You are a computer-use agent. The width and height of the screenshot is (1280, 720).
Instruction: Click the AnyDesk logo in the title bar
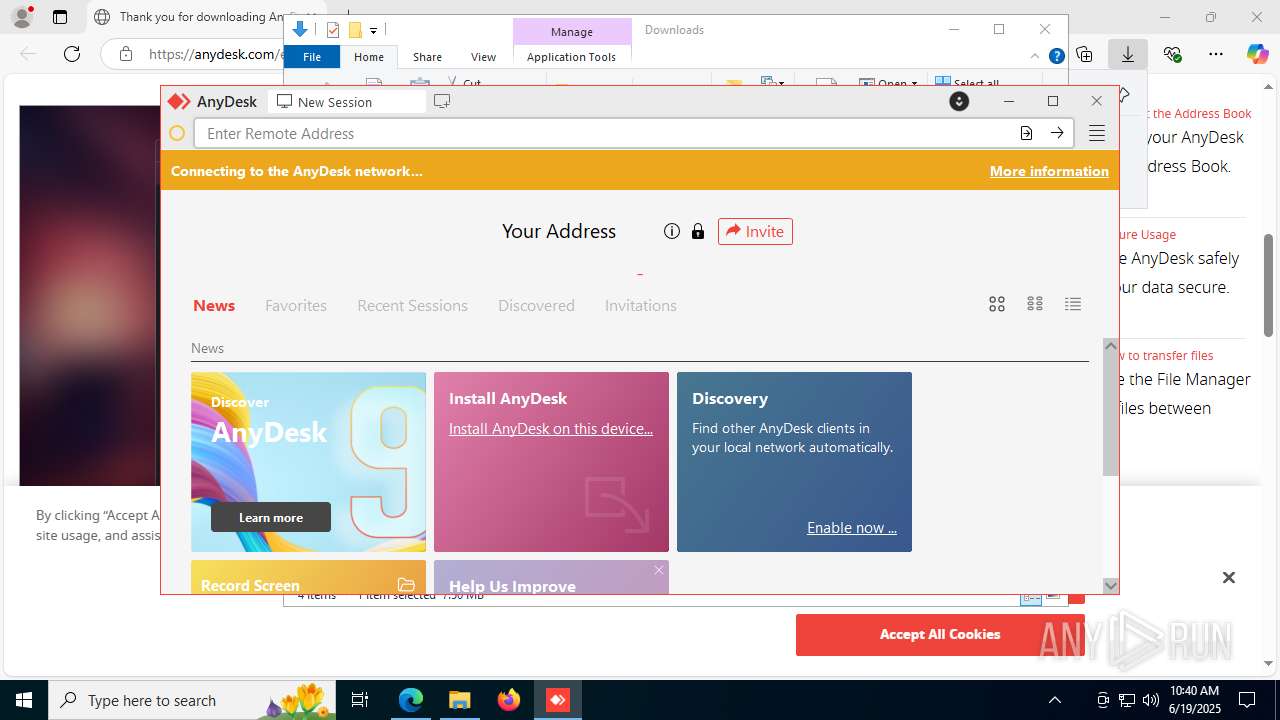coord(179,101)
